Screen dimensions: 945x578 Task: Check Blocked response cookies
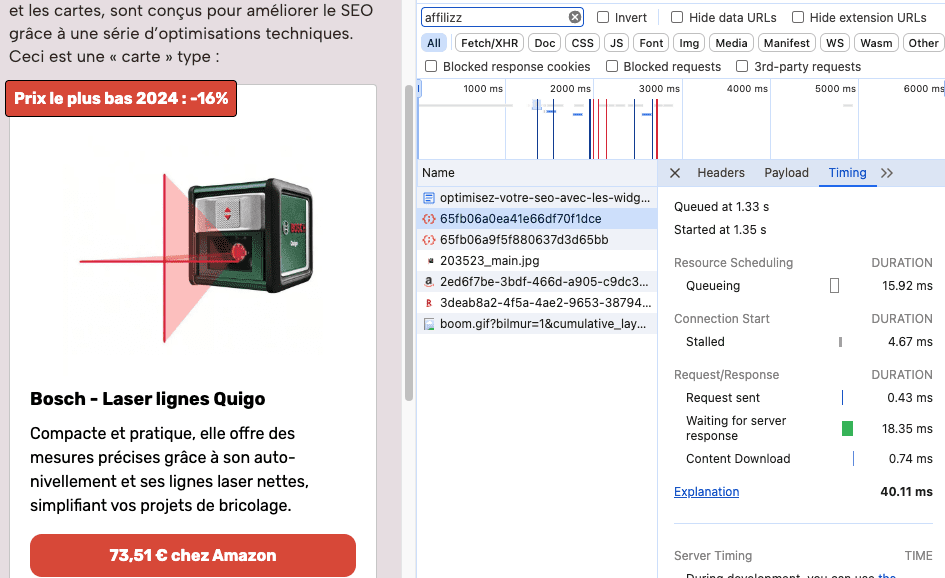(431, 66)
